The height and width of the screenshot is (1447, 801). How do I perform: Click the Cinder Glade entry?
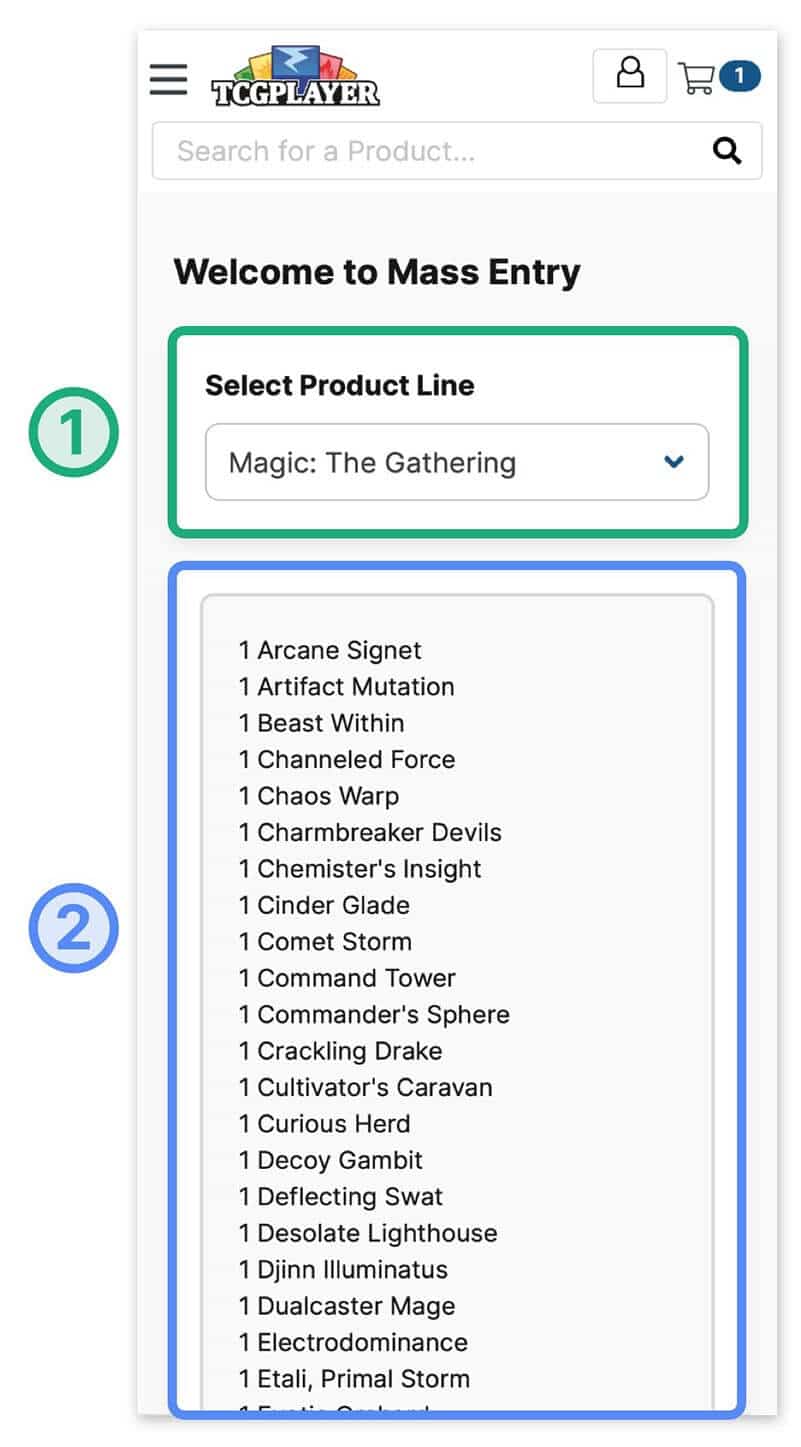324,905
